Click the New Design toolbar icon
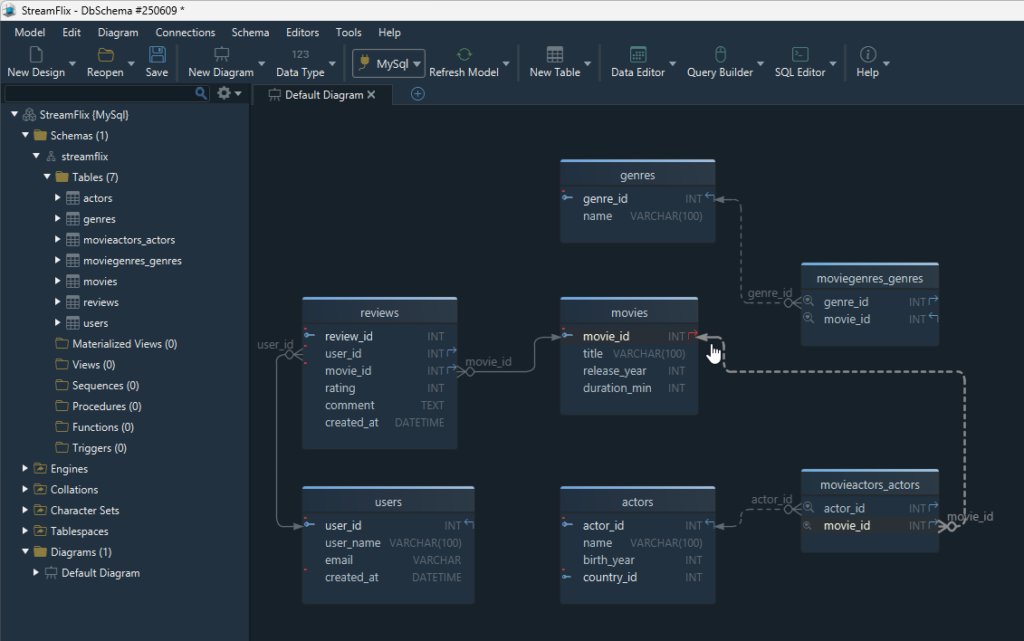The height and width of the screenshot is (641, 1024). point(35,55)
